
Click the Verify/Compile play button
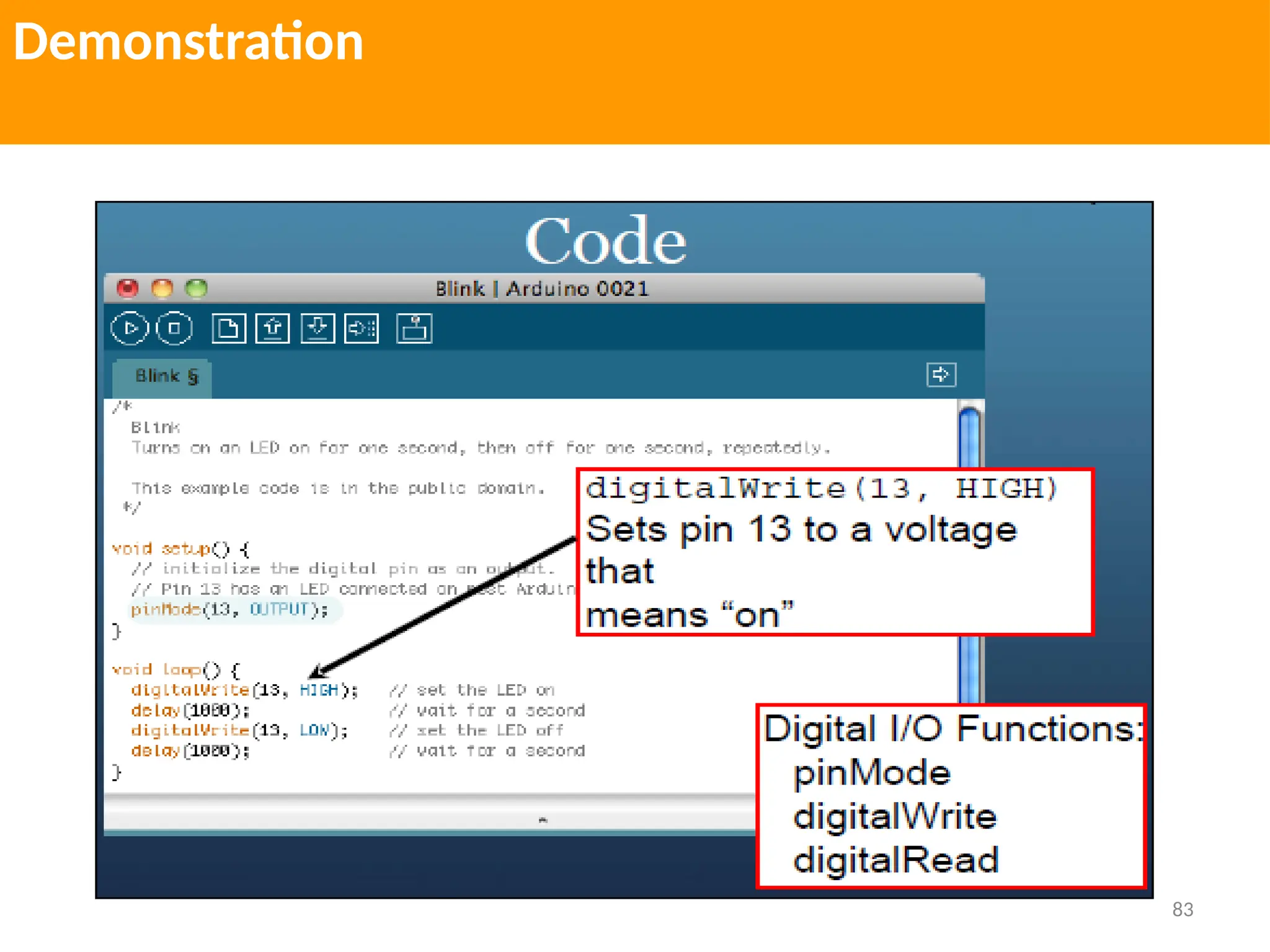[x=130, y=328]
